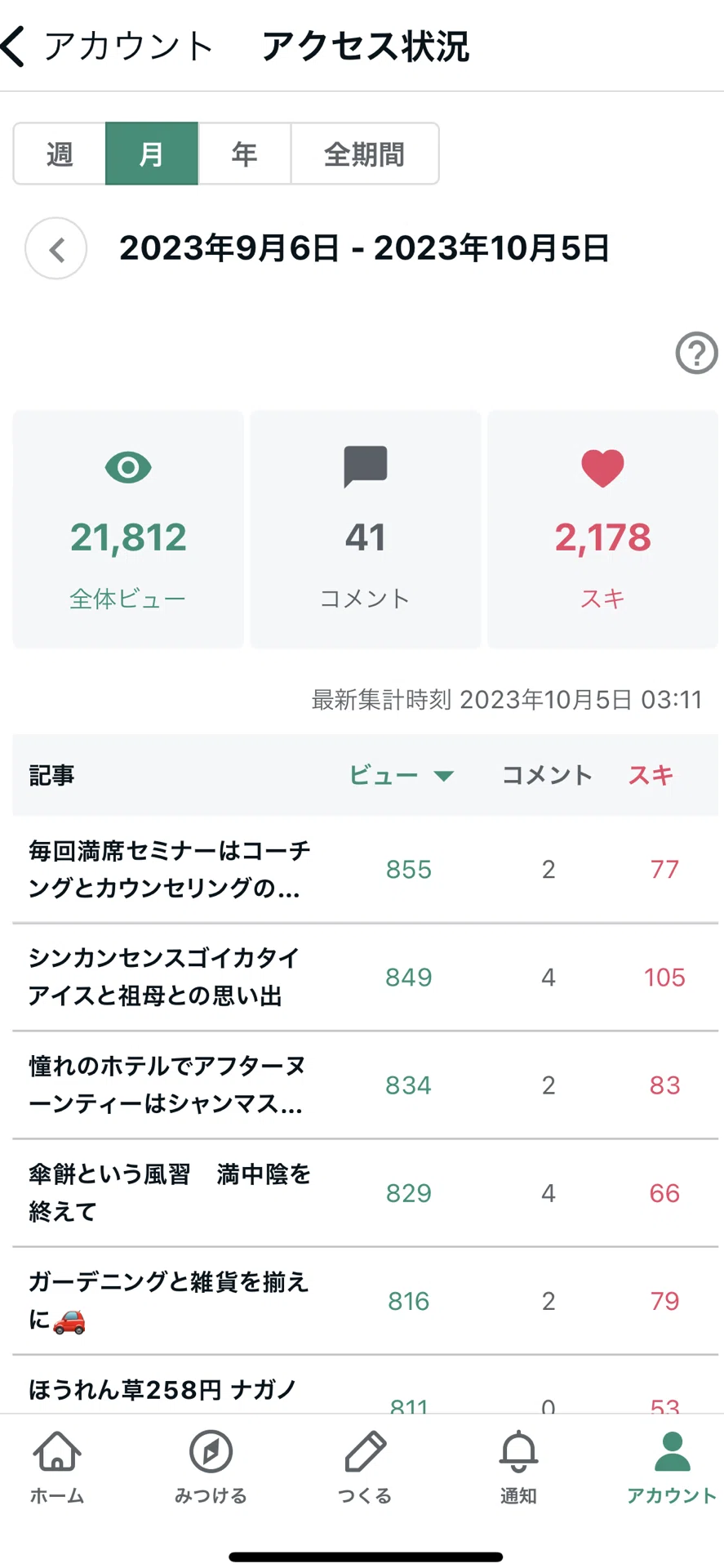Sort articles by スキ column
Viewport: 724px width, 1568px height.
pos(651,775)
